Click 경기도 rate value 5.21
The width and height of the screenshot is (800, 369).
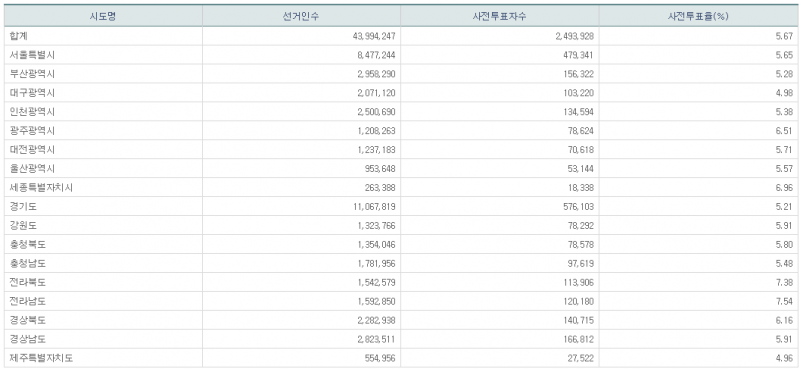pyautogui.click(x=784, y=207)
